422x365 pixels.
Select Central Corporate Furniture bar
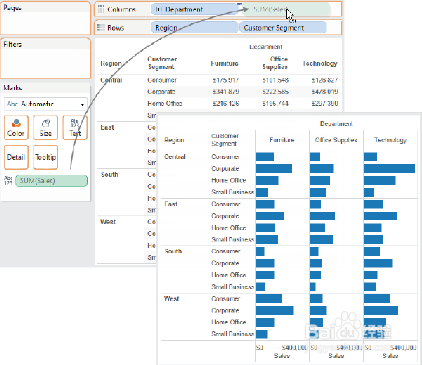point(274,168)
